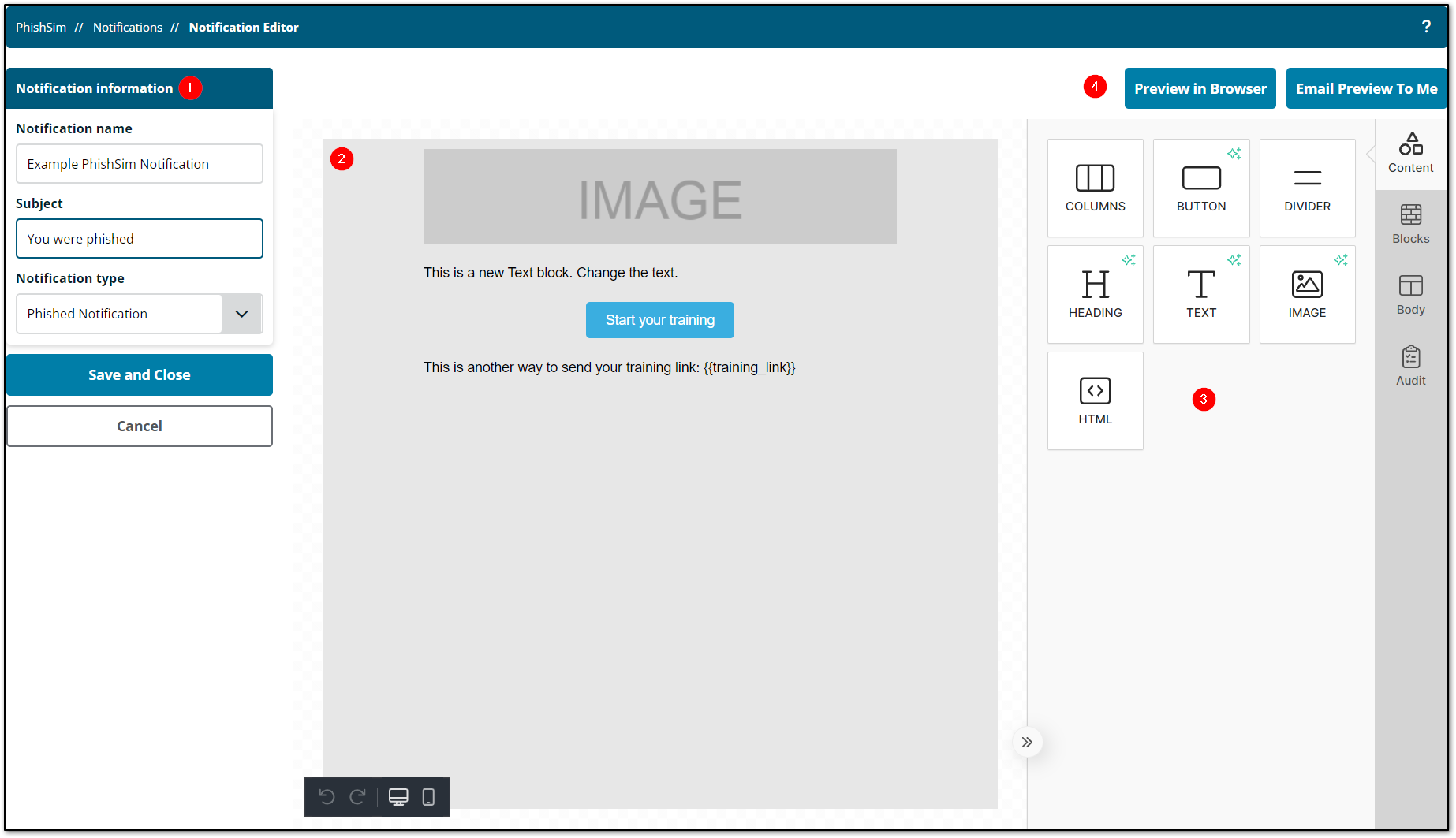The height and width of the screenshot is (838, 1456).
Task: Switch preview to mobile view
Action: click(427, 797)
